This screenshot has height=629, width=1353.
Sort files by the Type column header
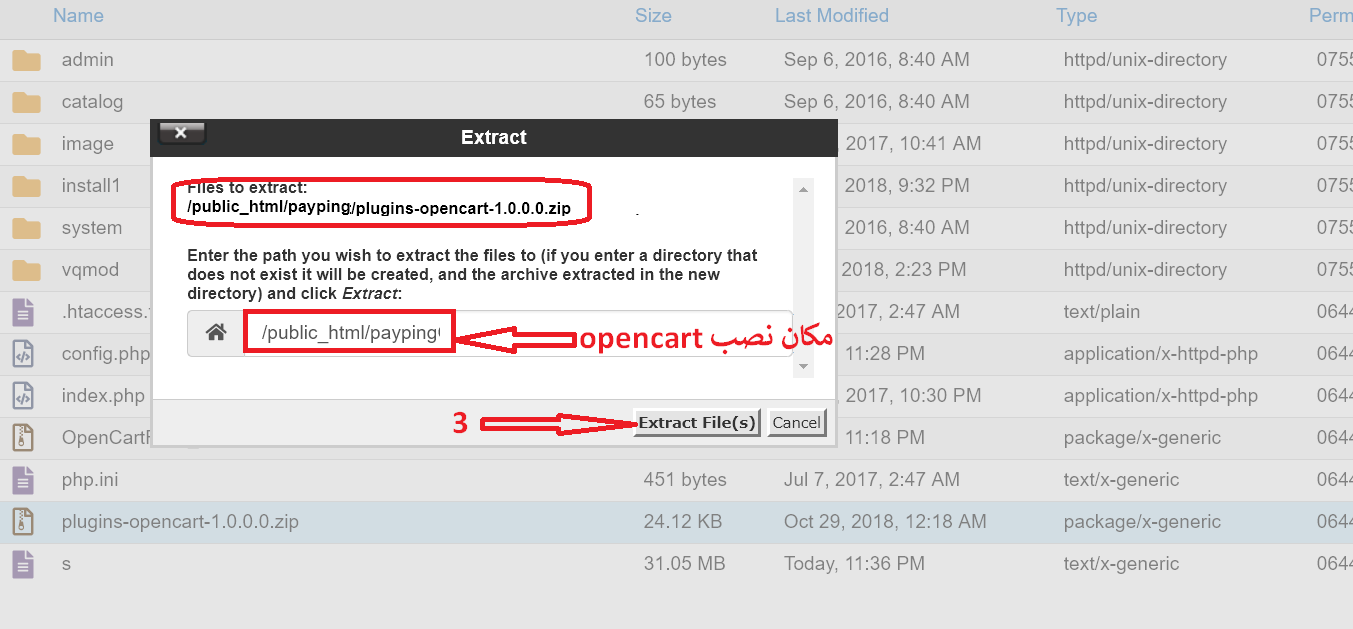1077,16
